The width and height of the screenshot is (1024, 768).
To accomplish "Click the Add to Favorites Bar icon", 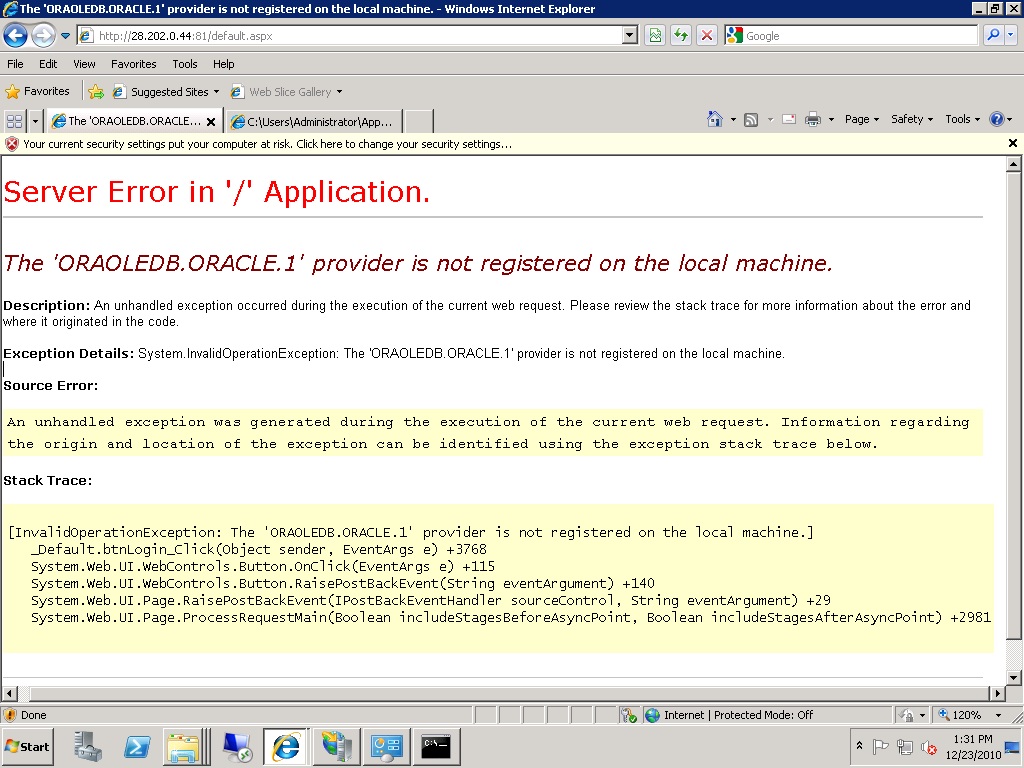I will click(x=96, y=92).
